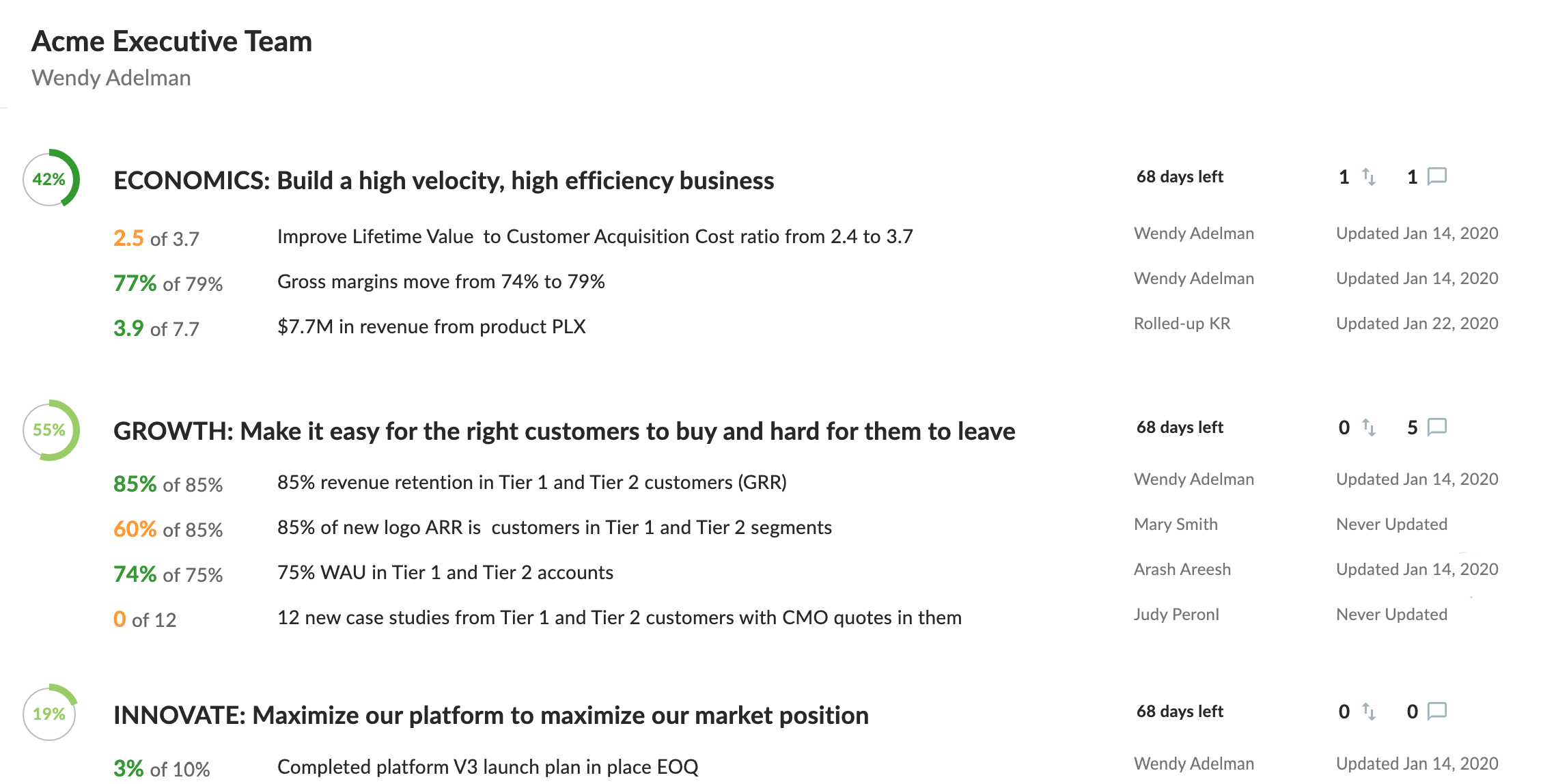Image resolution: width=1556 pixels, height=784 pixels.
Task: Select the 55% progress circle for GROWTH
Action: (51, 430)
